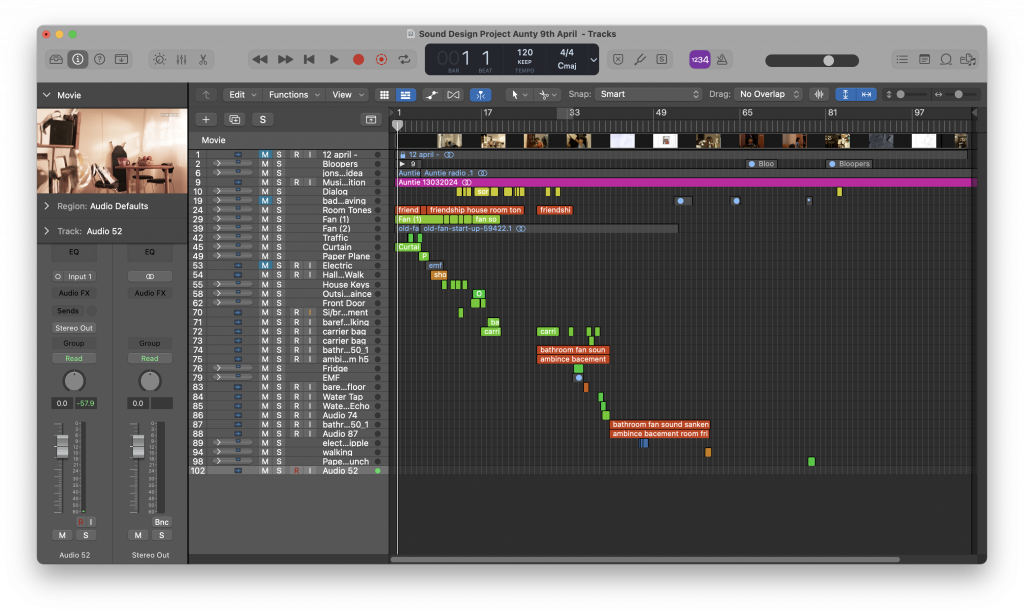This screenshot has height=613, width=1024.
Task: Expand Track: Audio 52 section
Action: (x=47, y=231)
